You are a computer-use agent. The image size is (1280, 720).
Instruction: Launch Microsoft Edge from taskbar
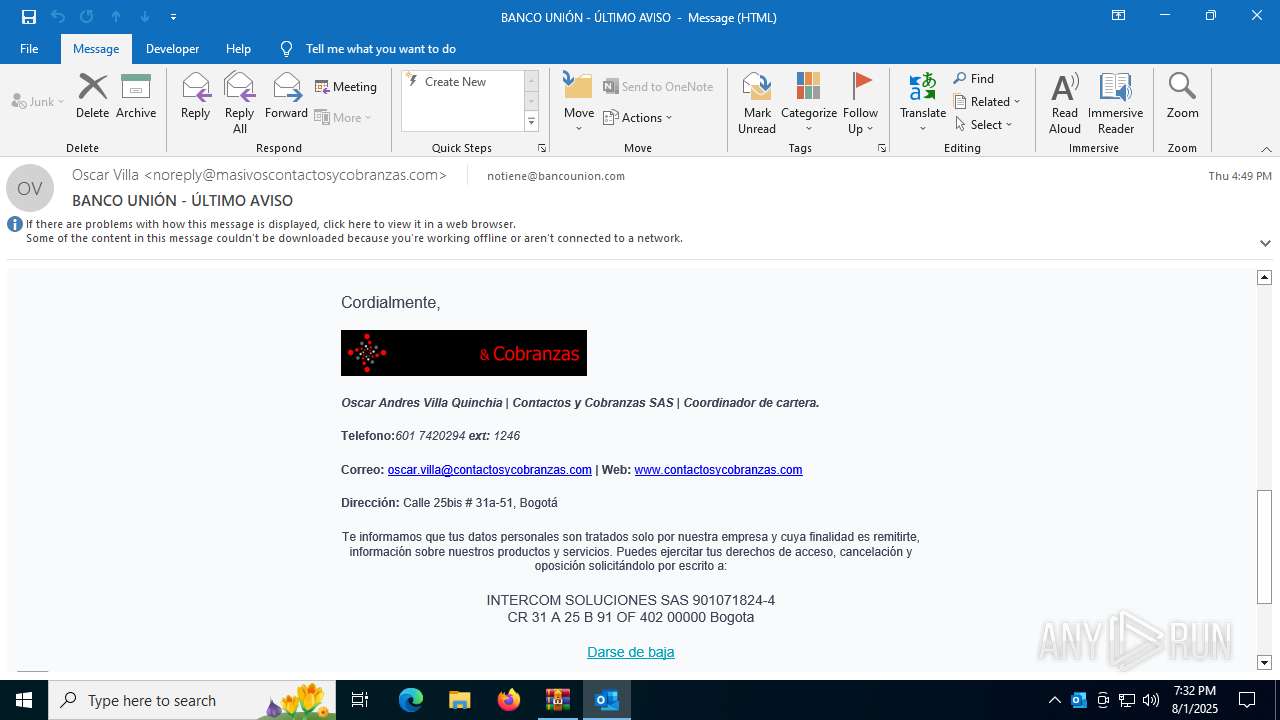(x=411, y=700)
